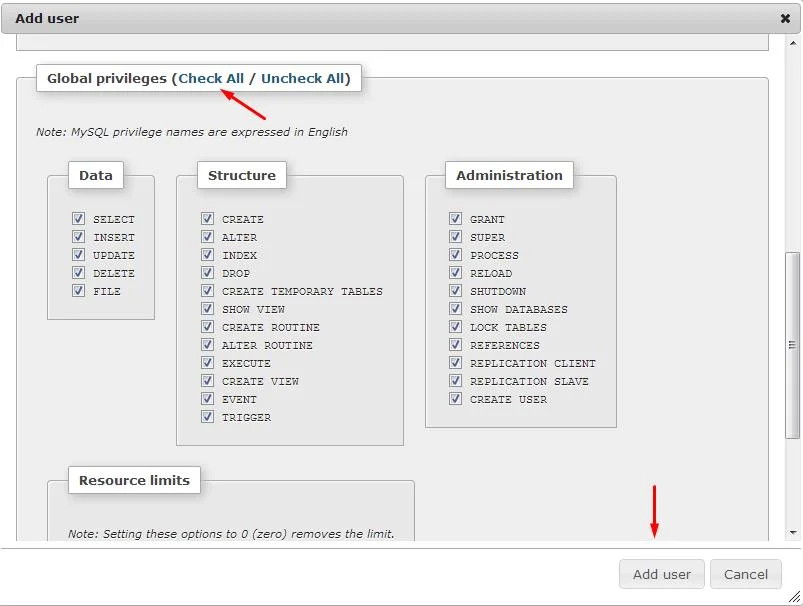Toggle the CREATE USER checkbox
803x606 pixels.
455,399
